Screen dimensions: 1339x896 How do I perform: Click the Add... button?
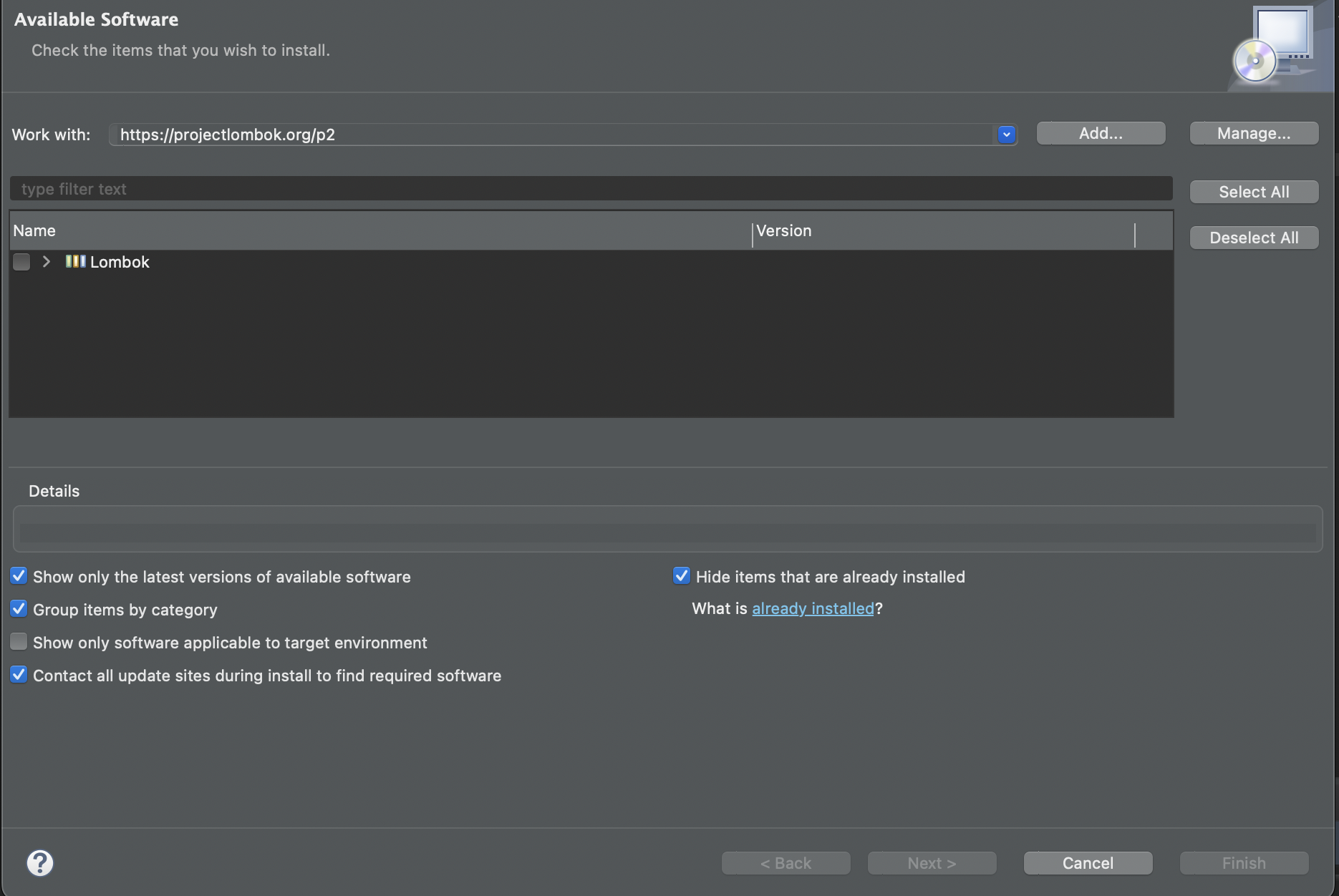(1101, 133)
